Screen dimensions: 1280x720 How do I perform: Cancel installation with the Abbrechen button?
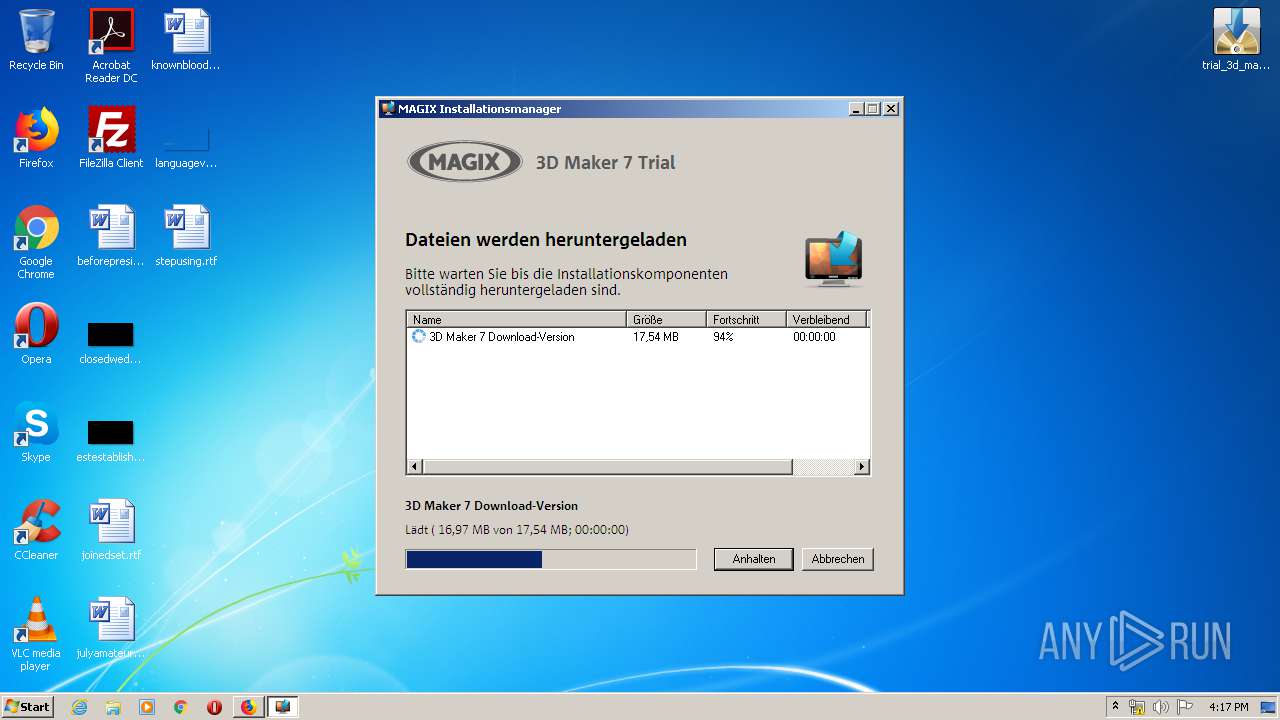(x=838, y=559)
